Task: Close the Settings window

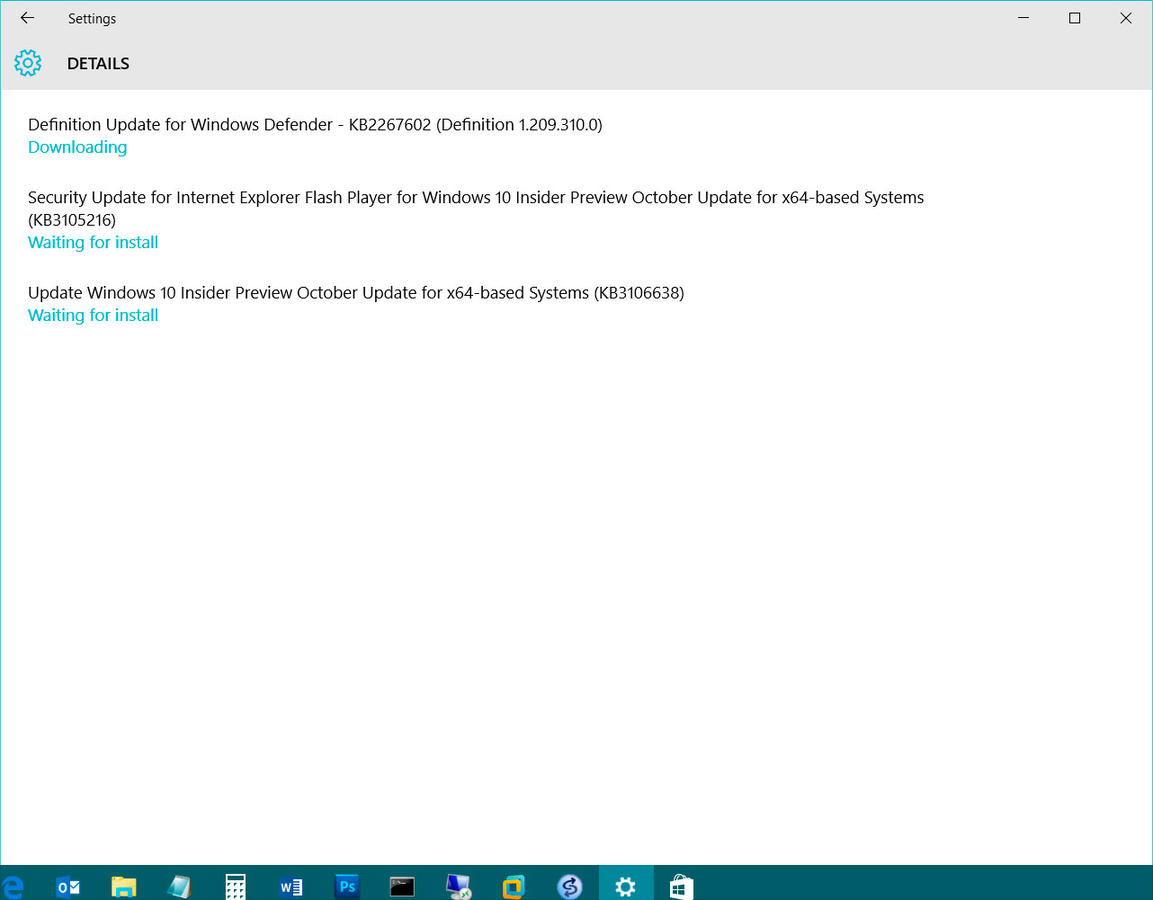Action: [1126, 18]
